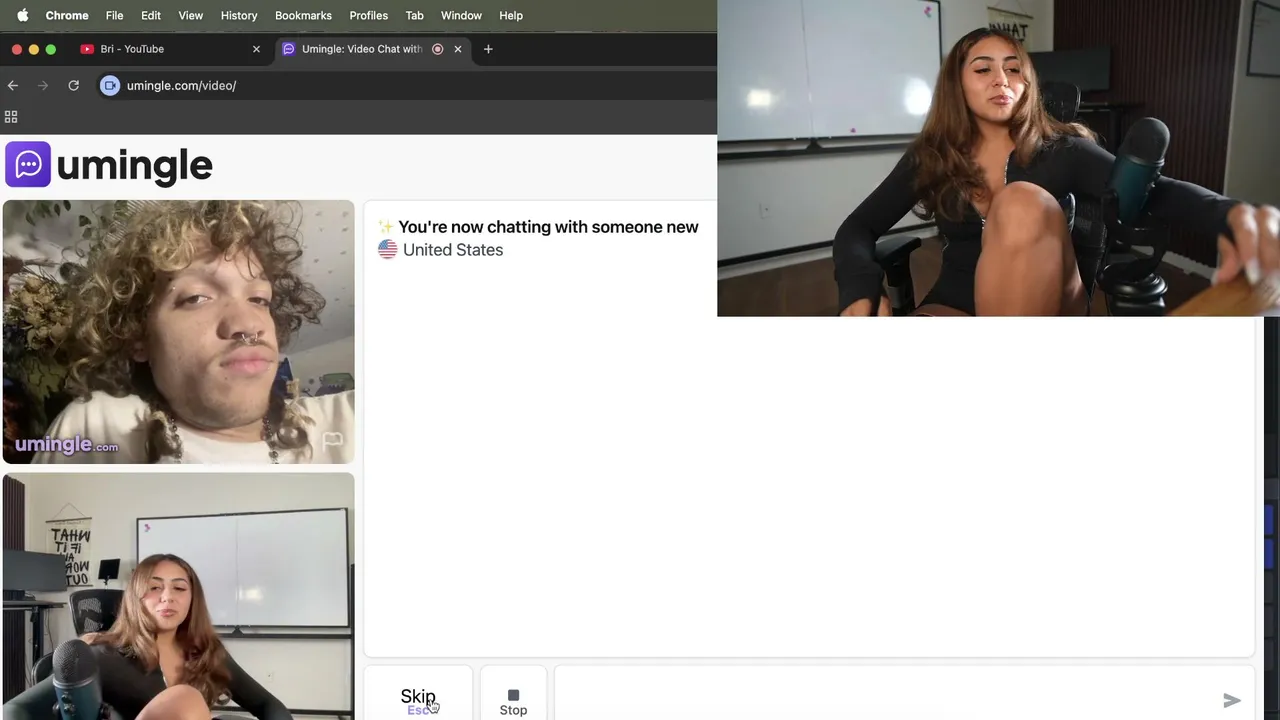Click the "You're now chatting with someone new" text
This screenshot has height=720, width=1280.
point(548,227)
